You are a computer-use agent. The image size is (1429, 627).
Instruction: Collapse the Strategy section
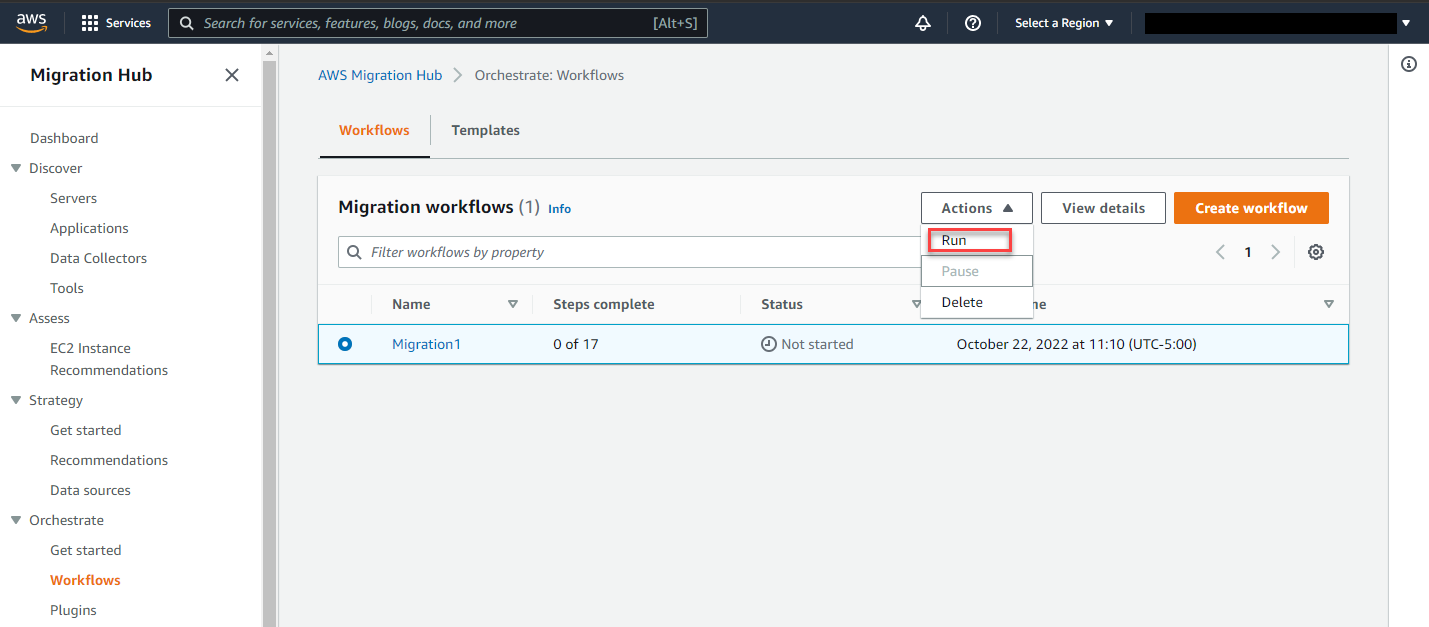coord(16,400)
